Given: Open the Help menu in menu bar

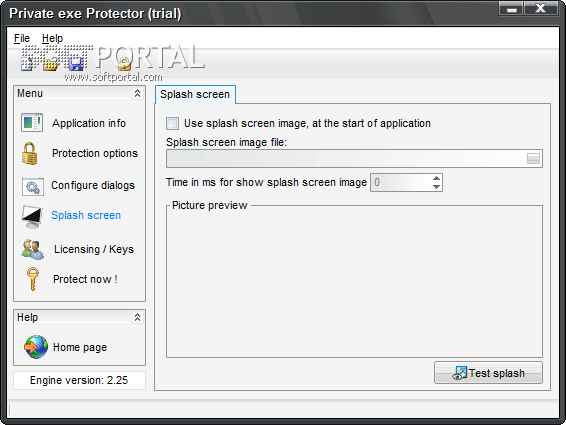Looking at the screenshot, I should (x=52, y=38).
